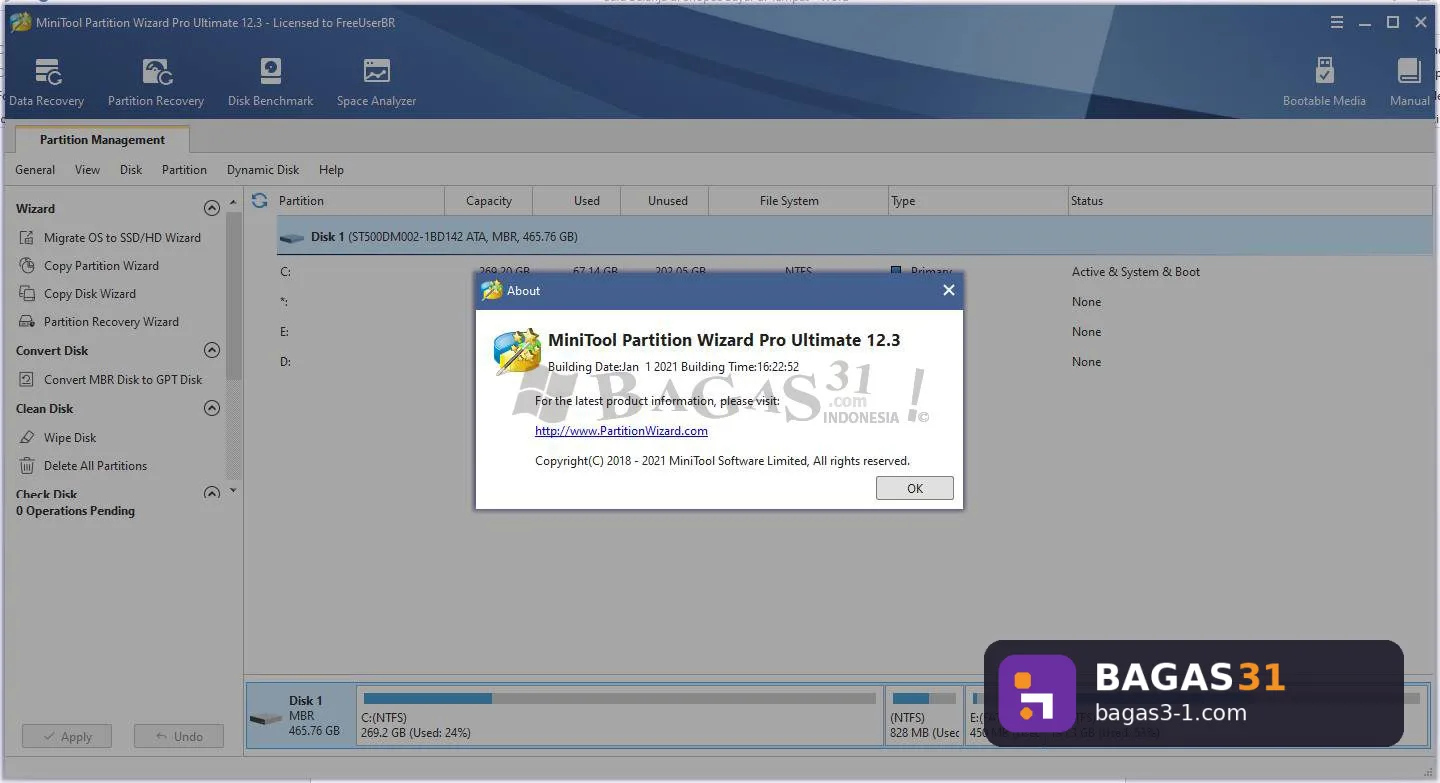This screenshot has width=1440, height=783.
Task: Create Bootable Media
Action: [x=1324, y=82]
